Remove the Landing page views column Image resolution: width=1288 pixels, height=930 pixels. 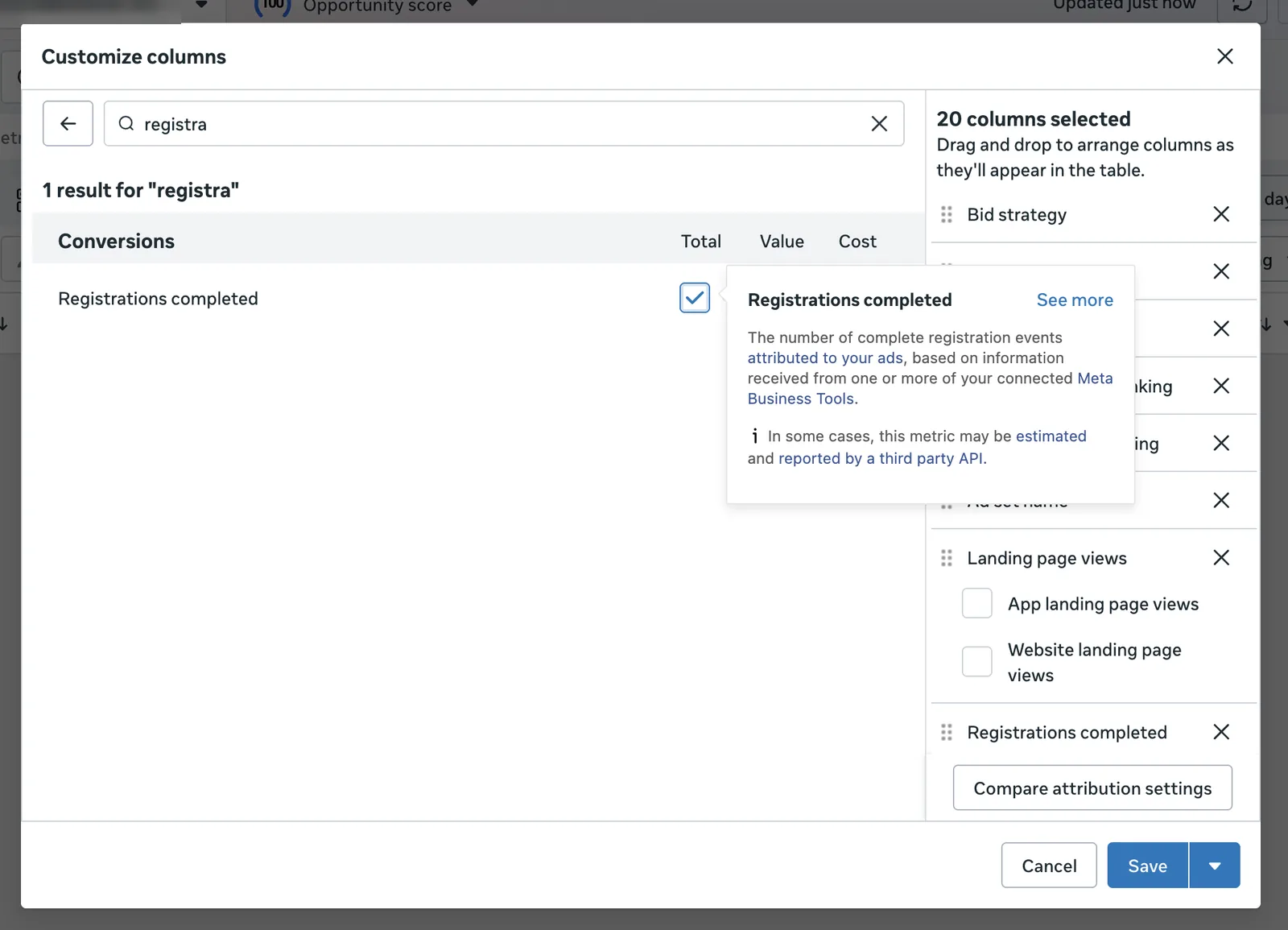tap(1221, 558)
